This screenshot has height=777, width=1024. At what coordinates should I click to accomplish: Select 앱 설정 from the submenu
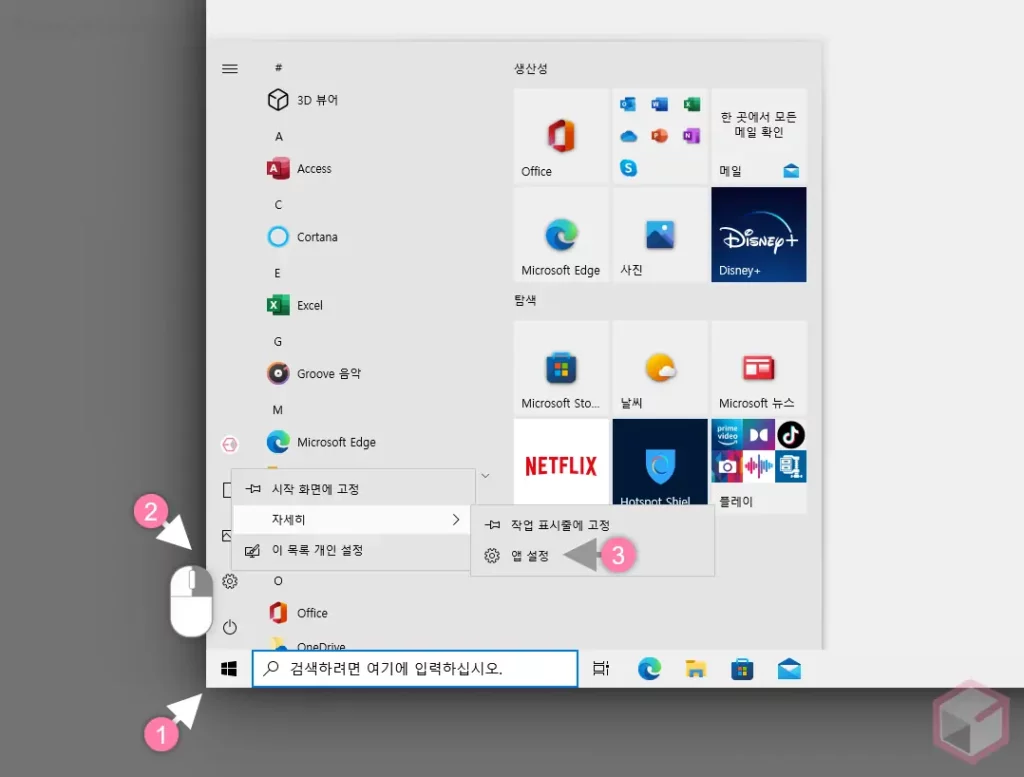[x=531, y=556]
